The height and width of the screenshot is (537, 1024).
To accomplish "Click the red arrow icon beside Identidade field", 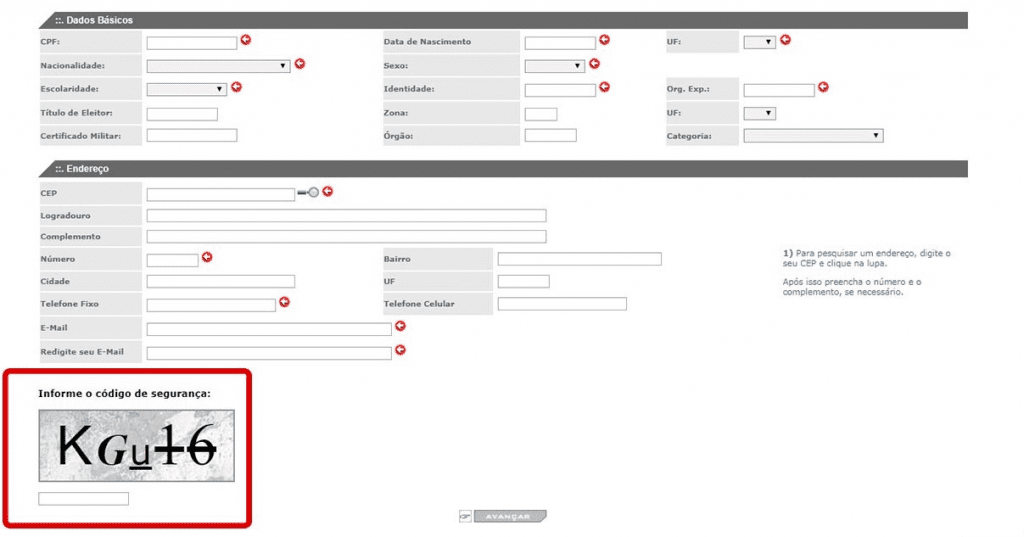I will coord(605,87).
